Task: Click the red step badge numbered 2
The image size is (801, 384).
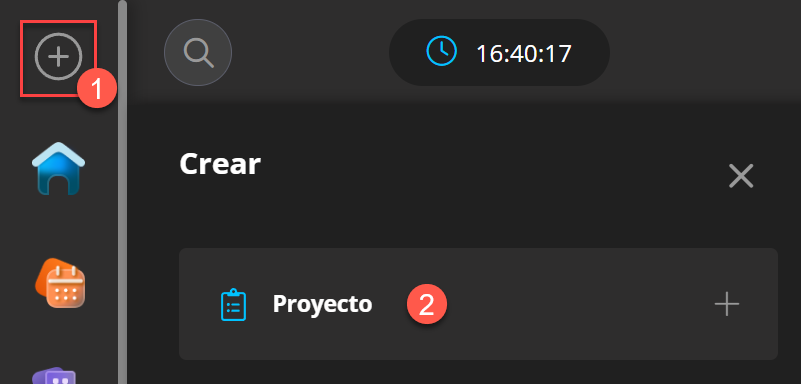Action: (427, 304)
